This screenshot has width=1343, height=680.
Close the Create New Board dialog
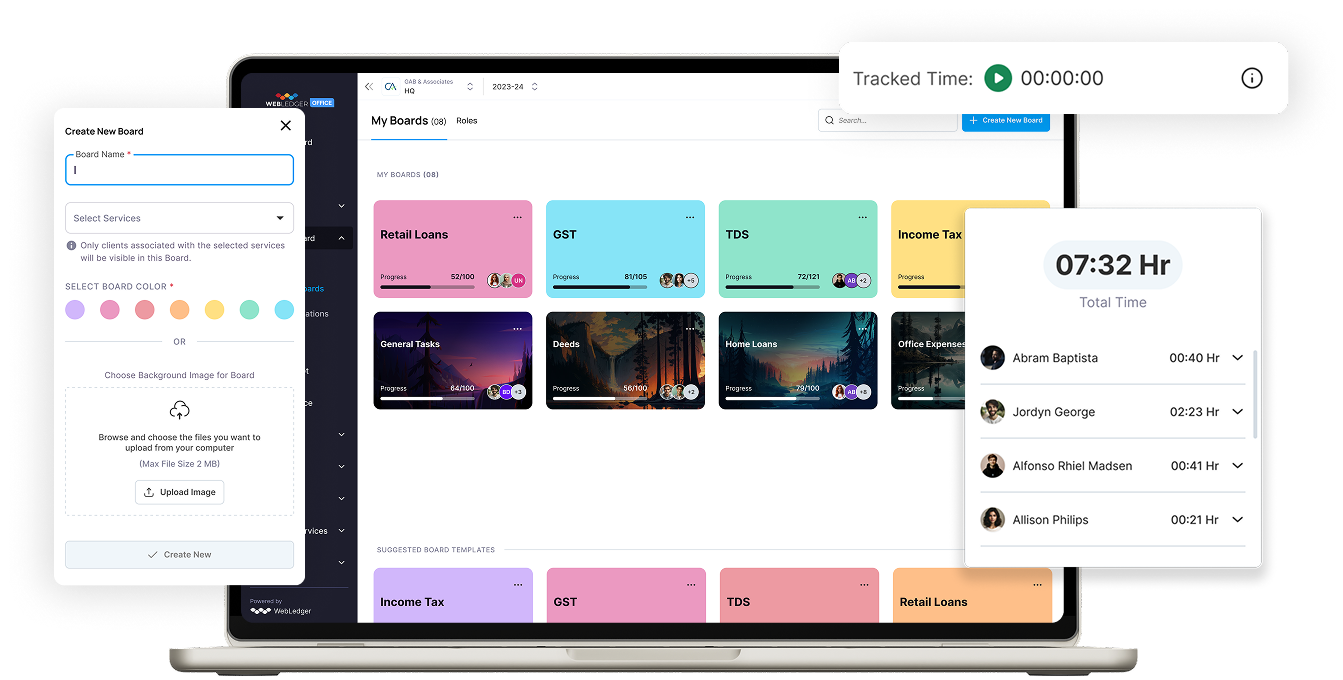click(x=285, y=126)
